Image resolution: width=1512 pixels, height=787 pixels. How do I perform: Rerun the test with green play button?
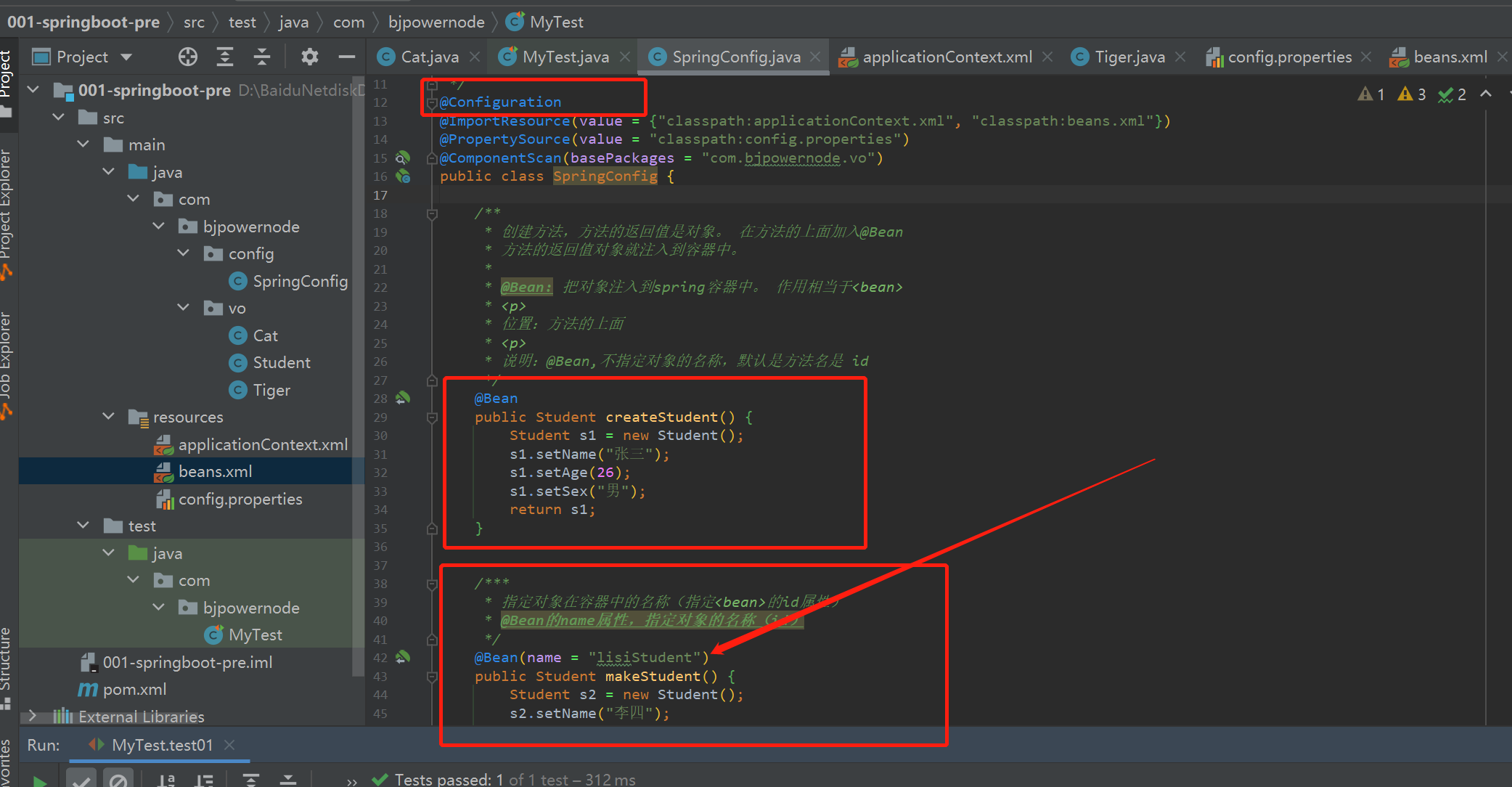40,781
